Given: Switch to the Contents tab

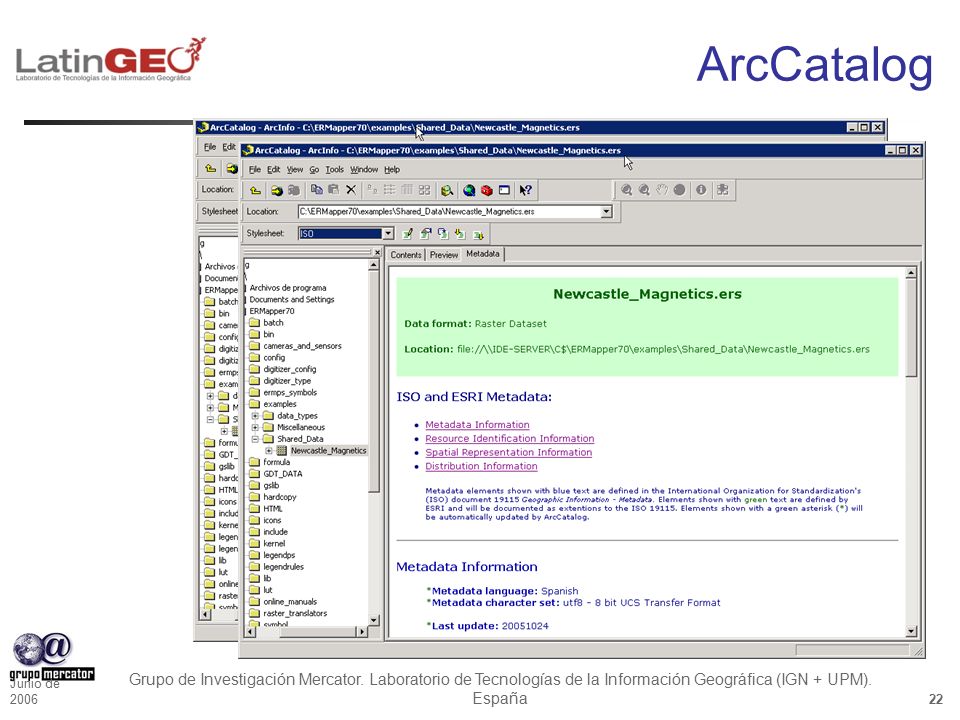Looking at the screenshot, I should tap(406, 255).
